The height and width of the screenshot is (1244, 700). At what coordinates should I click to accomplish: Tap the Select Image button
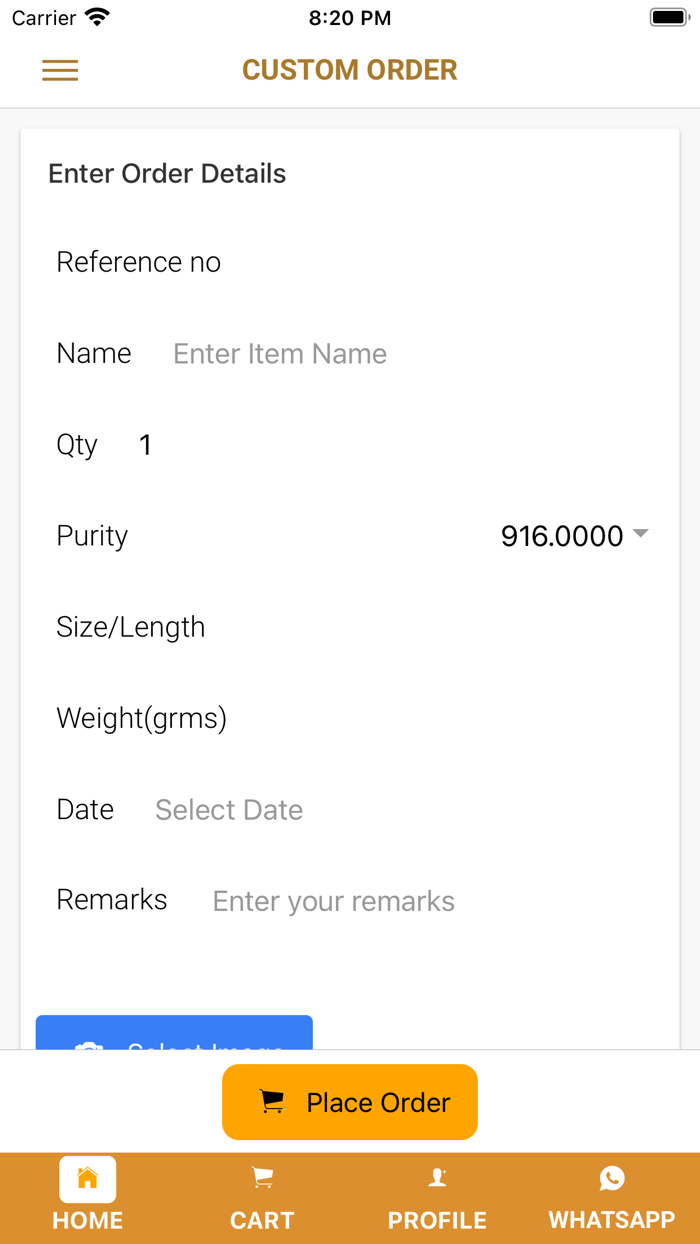point(174,1034)
